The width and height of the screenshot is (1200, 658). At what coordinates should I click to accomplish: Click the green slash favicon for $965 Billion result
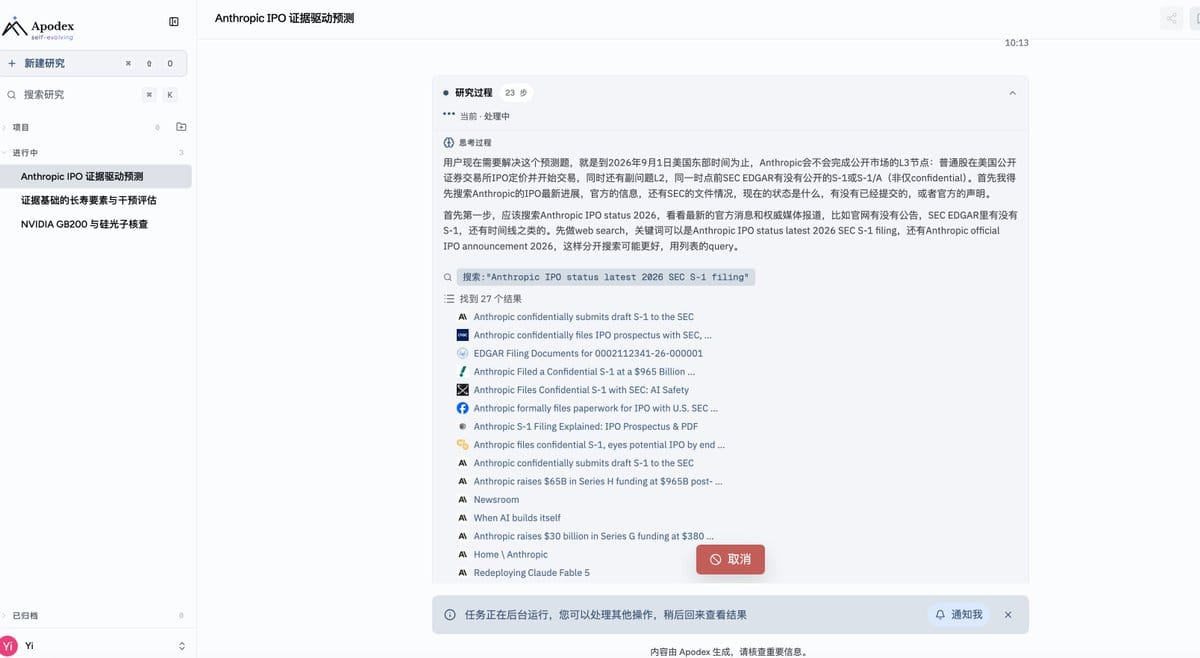pos(462,372)
